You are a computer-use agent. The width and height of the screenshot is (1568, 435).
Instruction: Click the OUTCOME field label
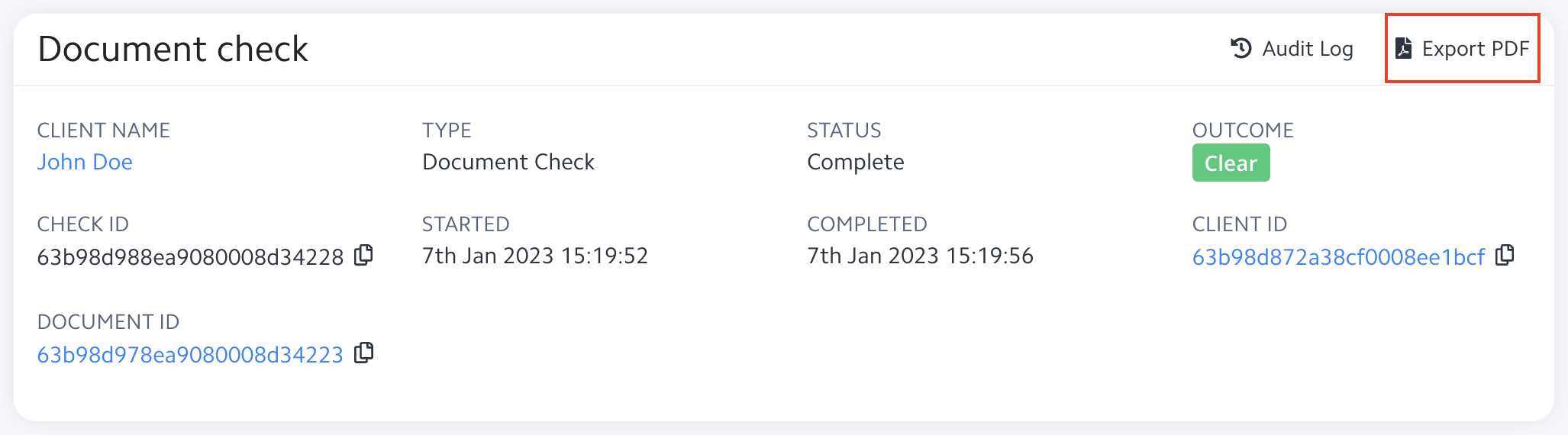(x=1242, y=130)
